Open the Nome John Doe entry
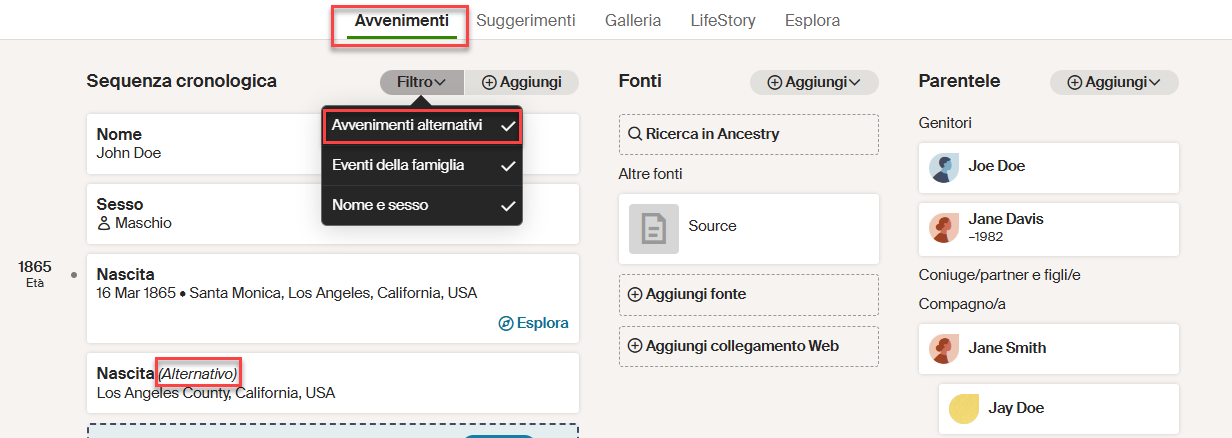 (x=333, y=143)
